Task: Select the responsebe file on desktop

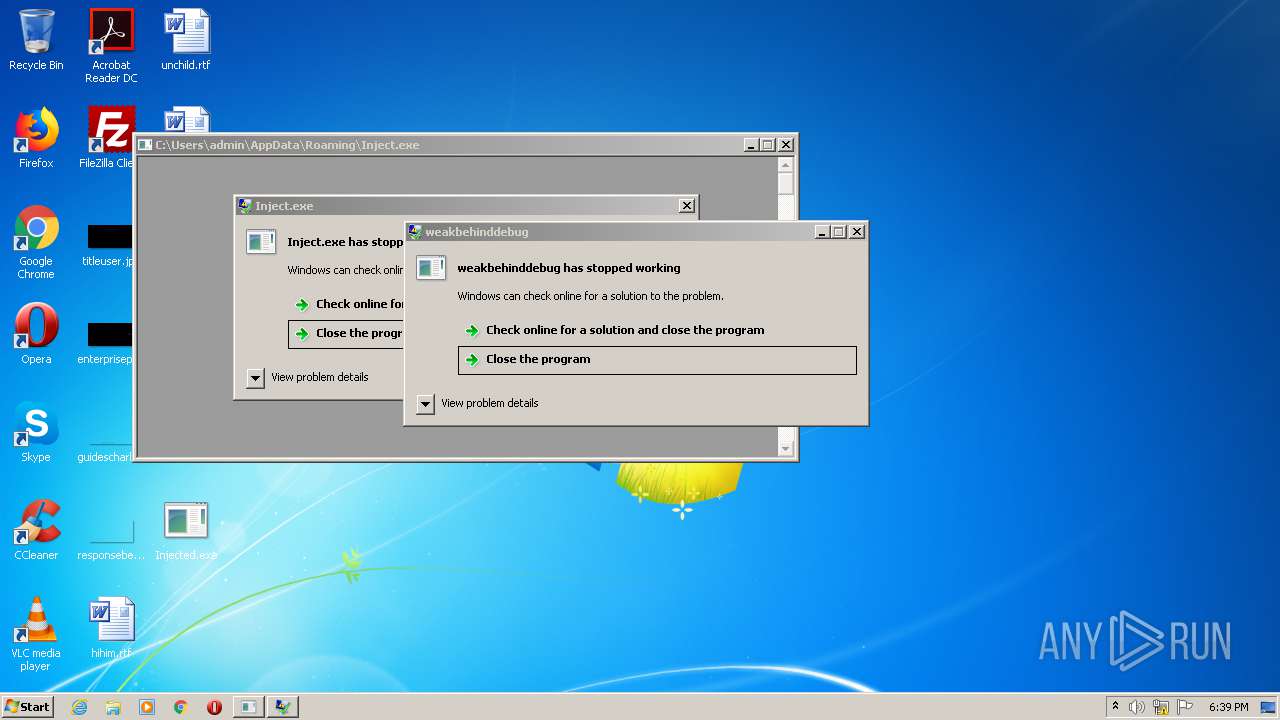Action: 111,538
